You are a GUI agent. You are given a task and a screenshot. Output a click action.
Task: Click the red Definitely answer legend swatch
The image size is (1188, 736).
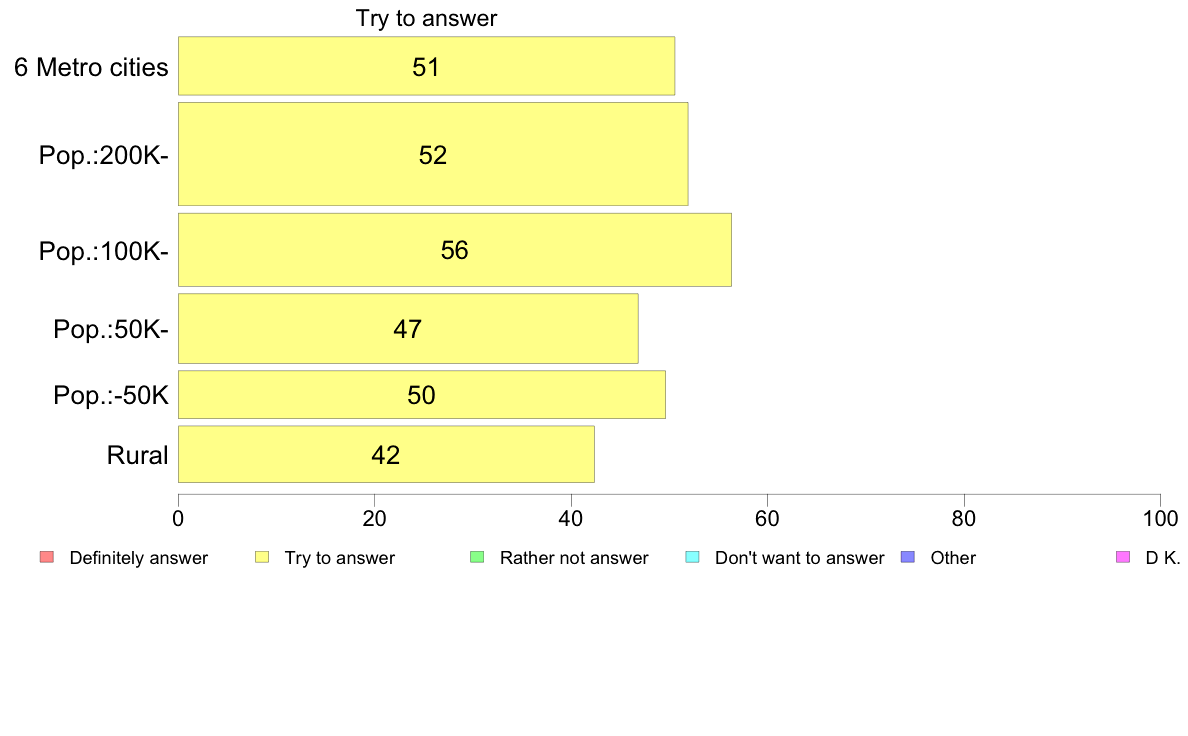pyautogui.click(x=47, y=557)
